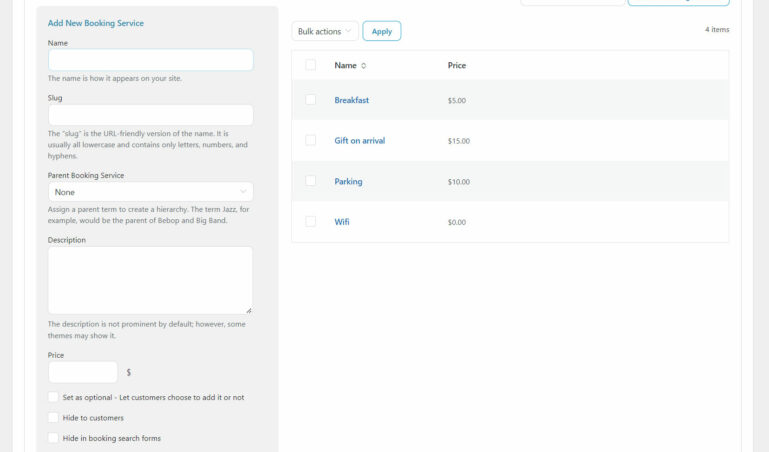Sort services by the Name column
This screenshot has width=769, height=452.
(350, 65)
